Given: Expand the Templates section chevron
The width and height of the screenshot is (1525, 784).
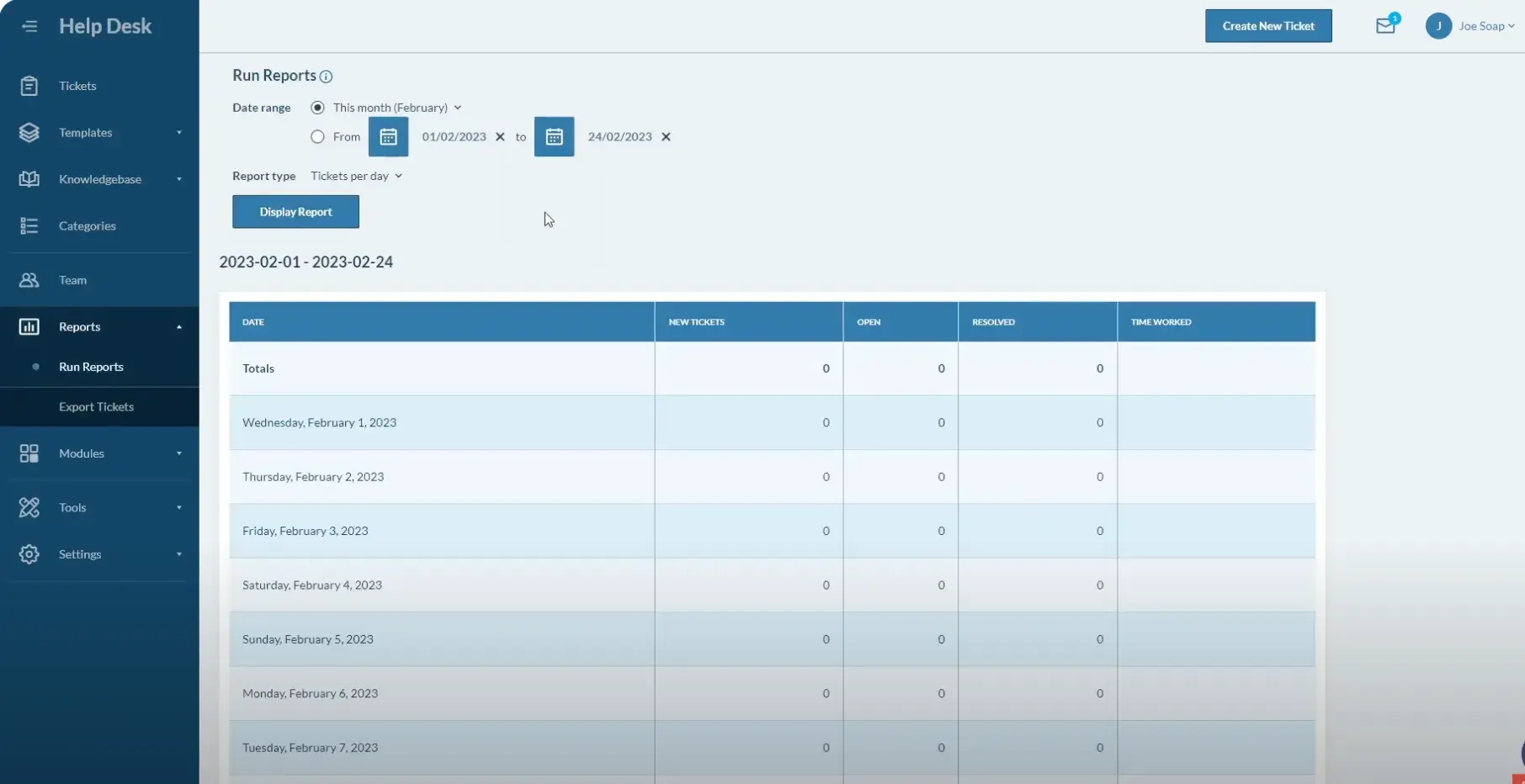Looking at the screenshot, I should [x=178, y=132].
